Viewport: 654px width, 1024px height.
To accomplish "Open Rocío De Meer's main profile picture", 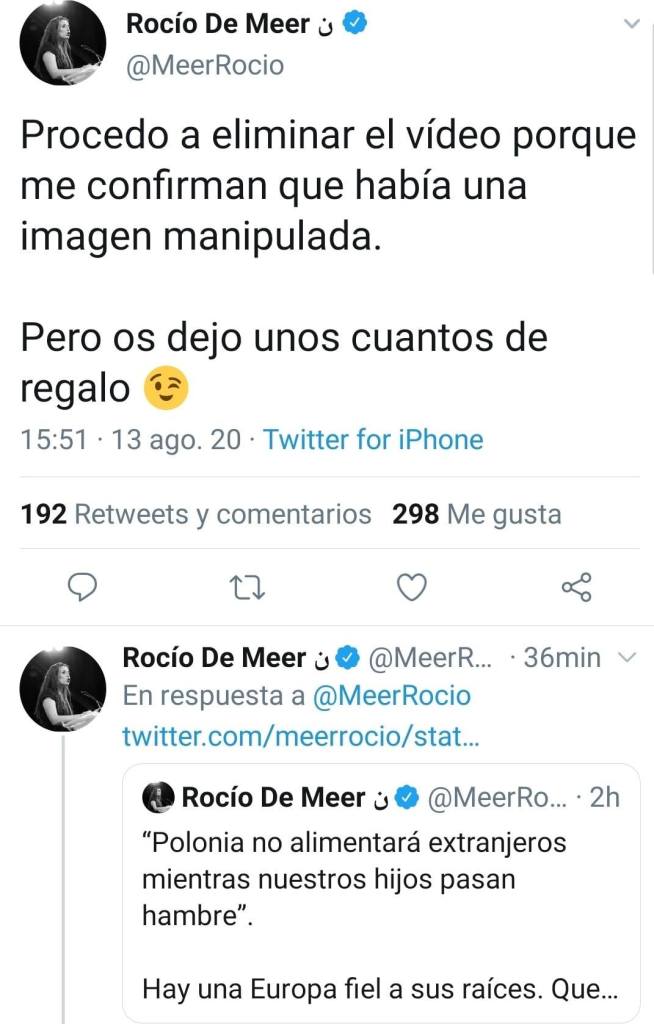I will point(63,43).
